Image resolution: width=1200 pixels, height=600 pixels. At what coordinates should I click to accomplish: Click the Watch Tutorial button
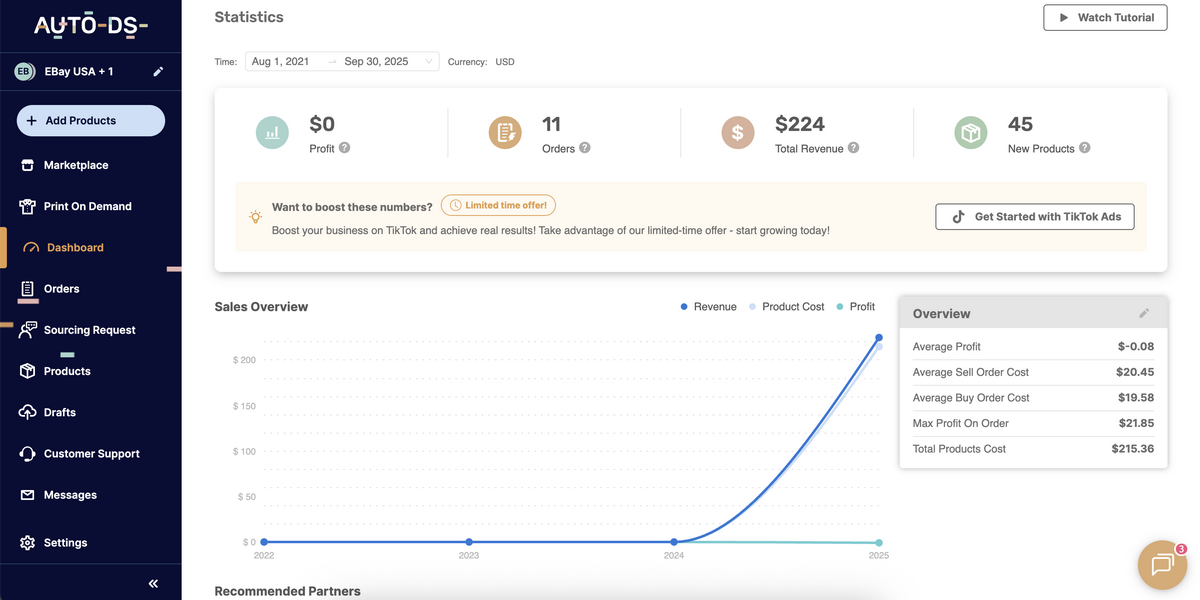(1105, 17)
